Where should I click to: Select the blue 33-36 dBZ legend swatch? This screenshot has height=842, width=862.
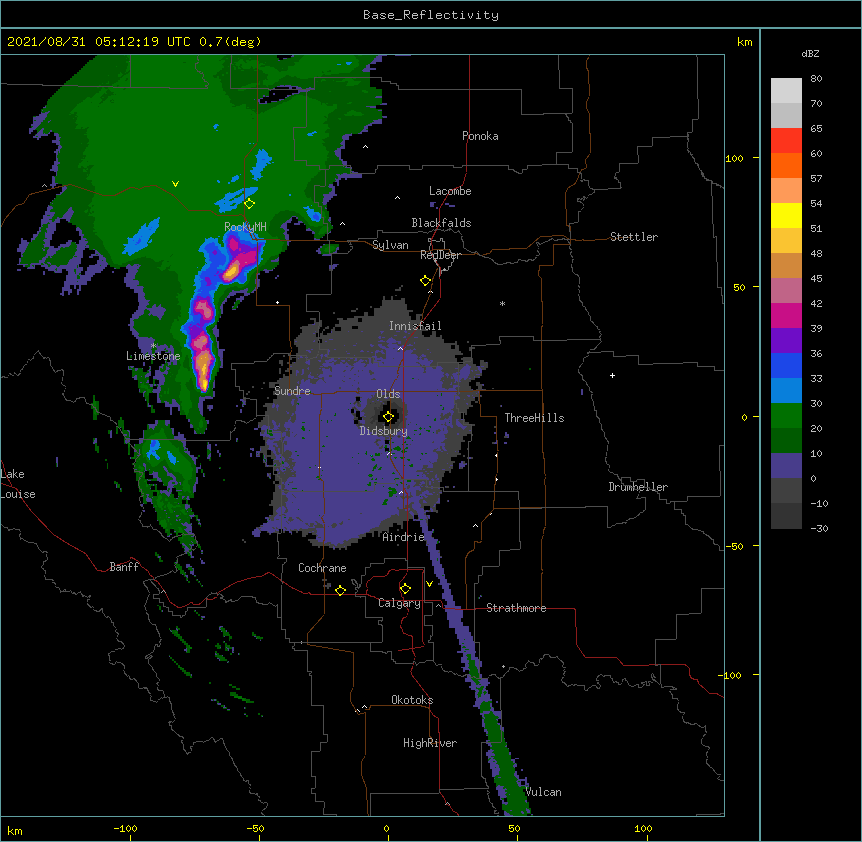tap(786, 365)
